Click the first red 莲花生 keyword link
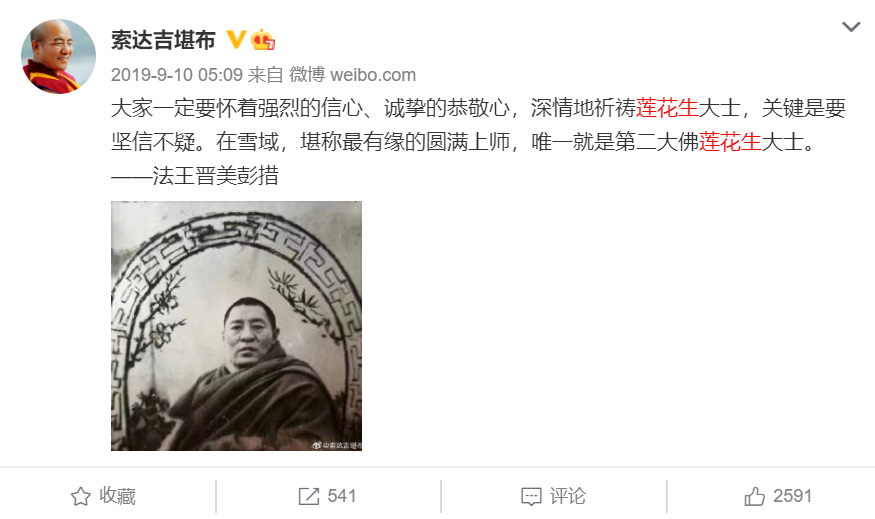The width and height of the screenshot is (875, 519). coord(667,108)
